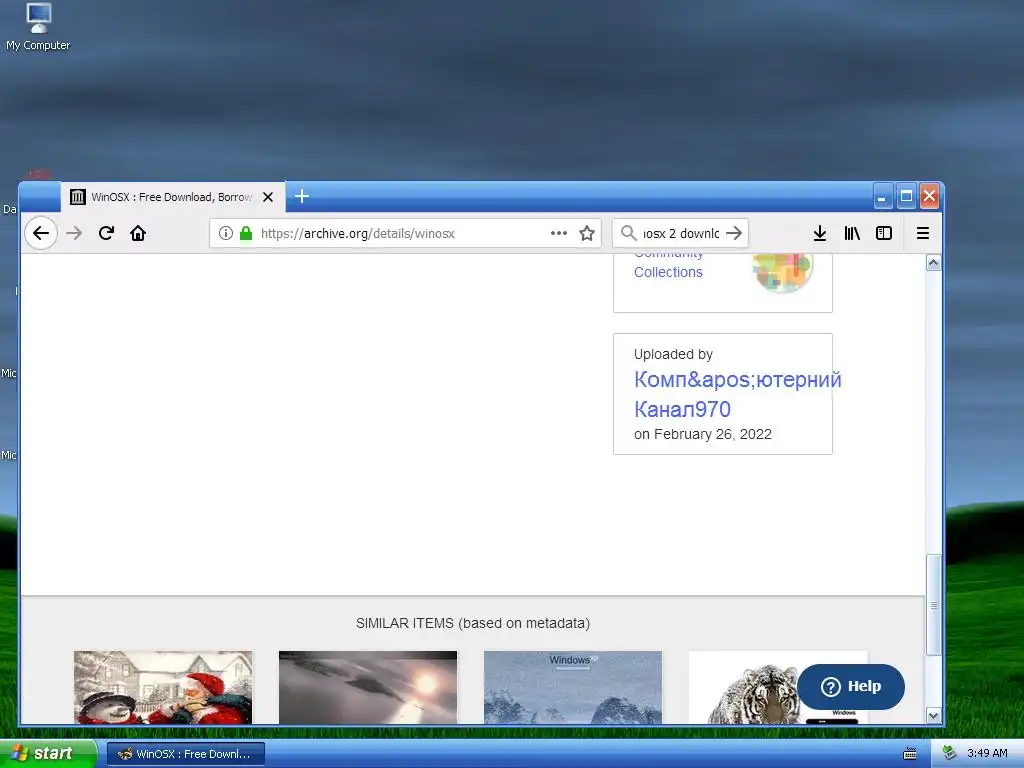Close the WinOSX tab
Viewport: 1024px width, 768px height.
point(268,197)
